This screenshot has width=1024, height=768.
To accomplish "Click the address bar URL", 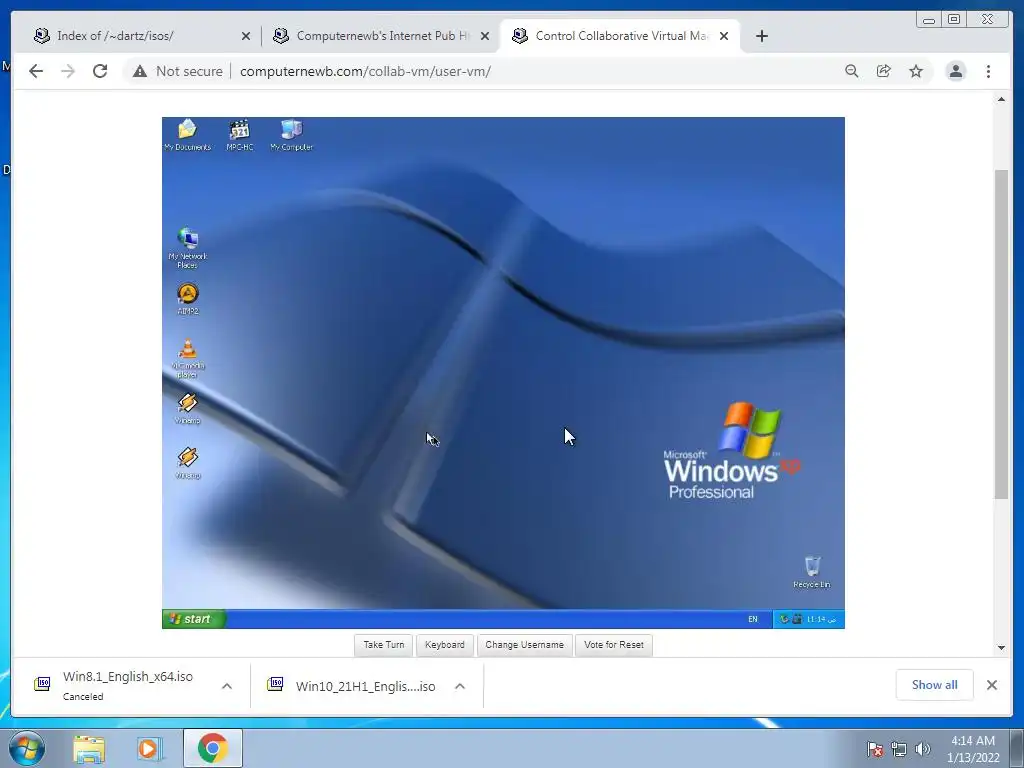I will pos(365,71).
